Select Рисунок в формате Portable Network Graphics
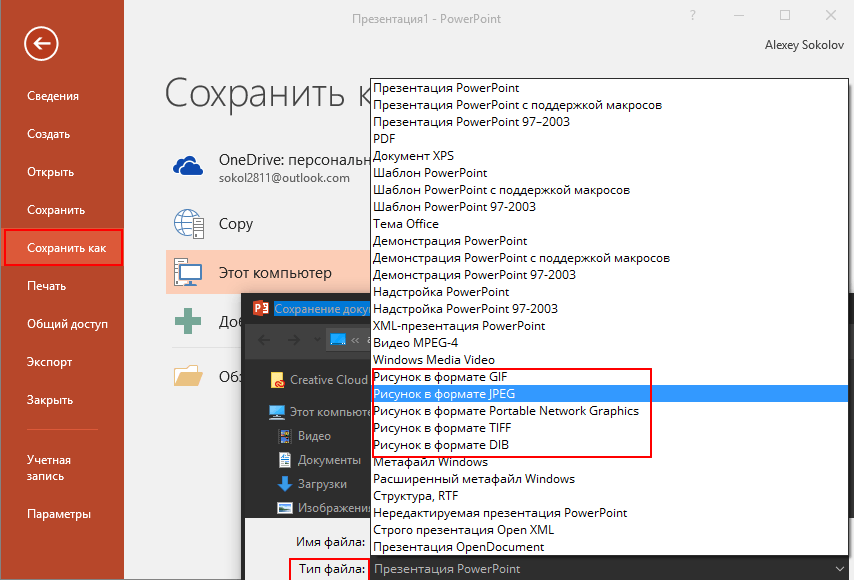This screenshot has width=854, height=580. click(x=505, y=411)
